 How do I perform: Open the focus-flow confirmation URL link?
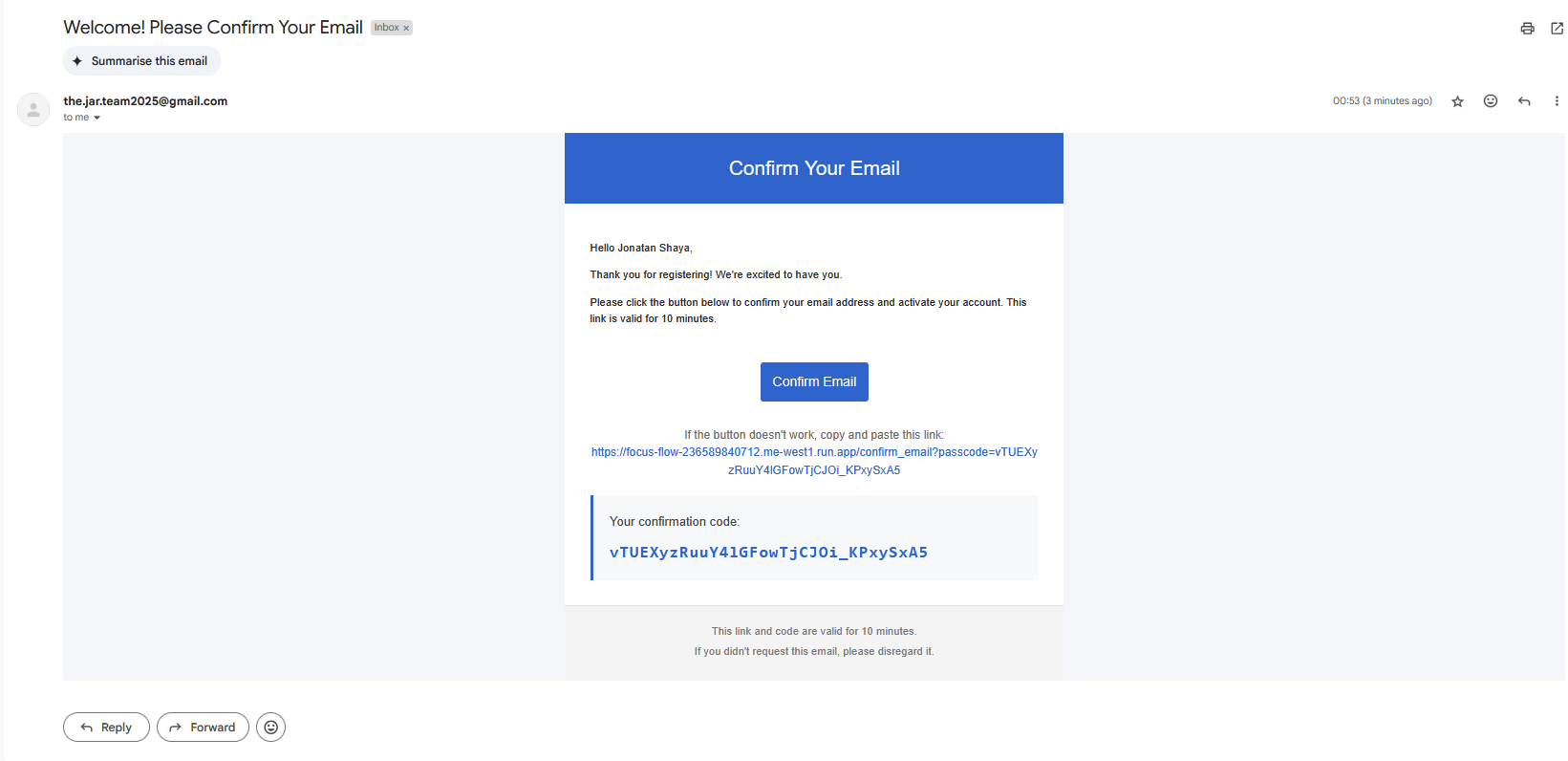814,461
